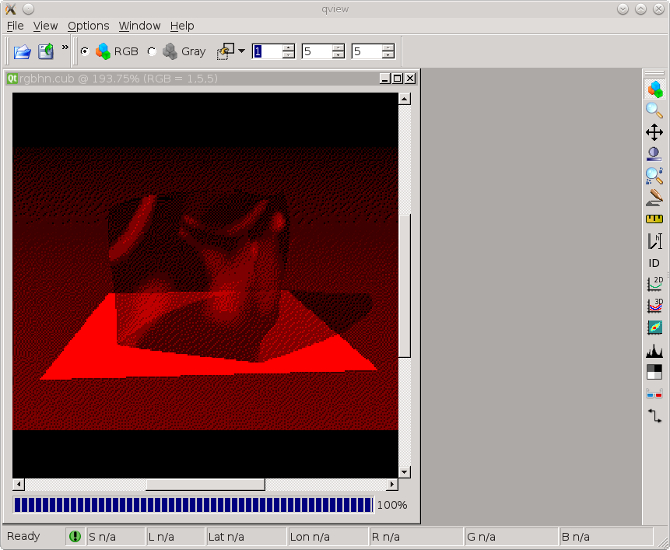
Task: Switch to Gray display mode
Action: click(x=152, y=51)
